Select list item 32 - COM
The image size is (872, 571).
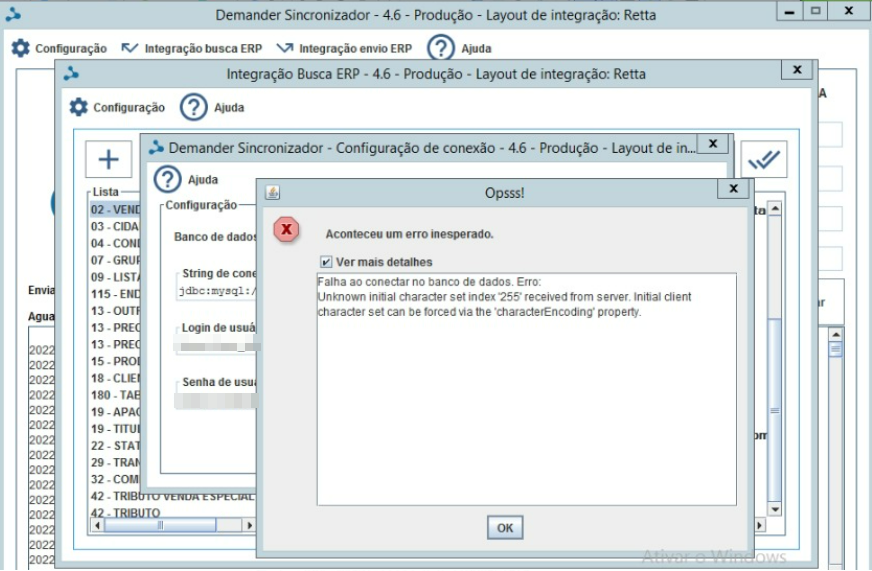pos(115,479)
